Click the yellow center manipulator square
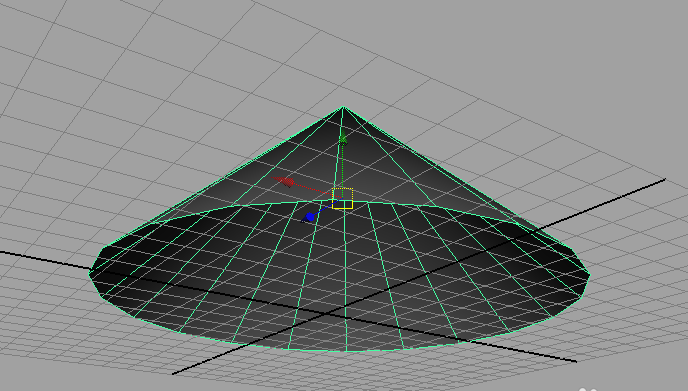The image size is (688, 391). [343, 198]
